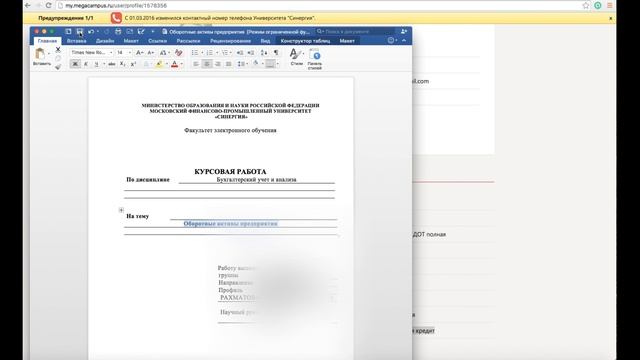Viewport: 640px width, 360px height.
Task: Toggle Underline formatting
Action: click(x=96, y=64)
